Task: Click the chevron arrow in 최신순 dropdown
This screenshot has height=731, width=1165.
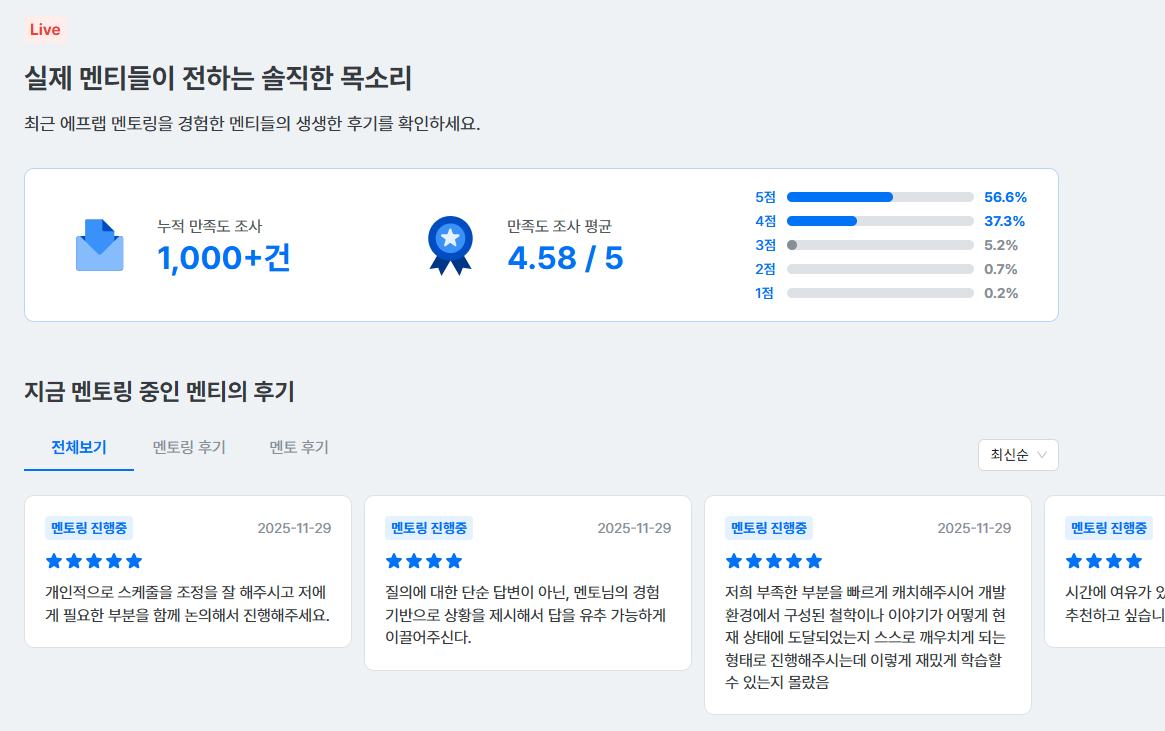Action: [x=1042, y=455]
